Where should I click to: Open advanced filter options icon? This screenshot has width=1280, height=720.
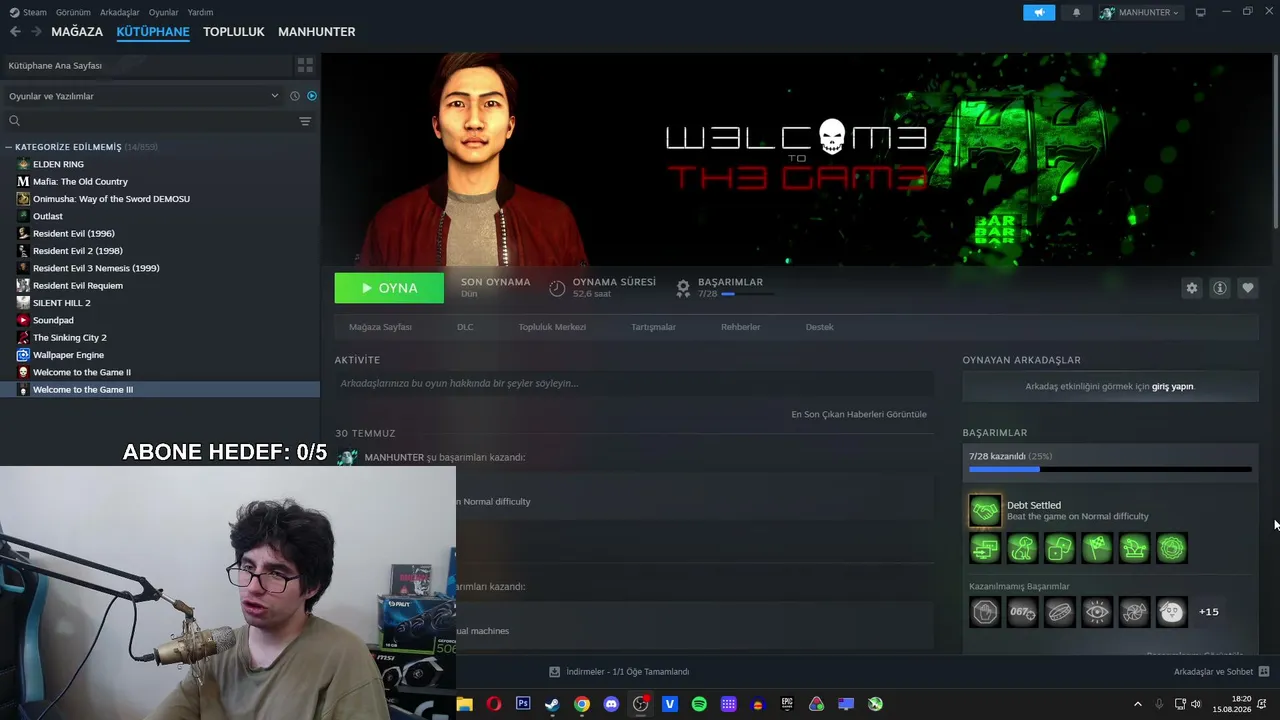coord(305,121)
